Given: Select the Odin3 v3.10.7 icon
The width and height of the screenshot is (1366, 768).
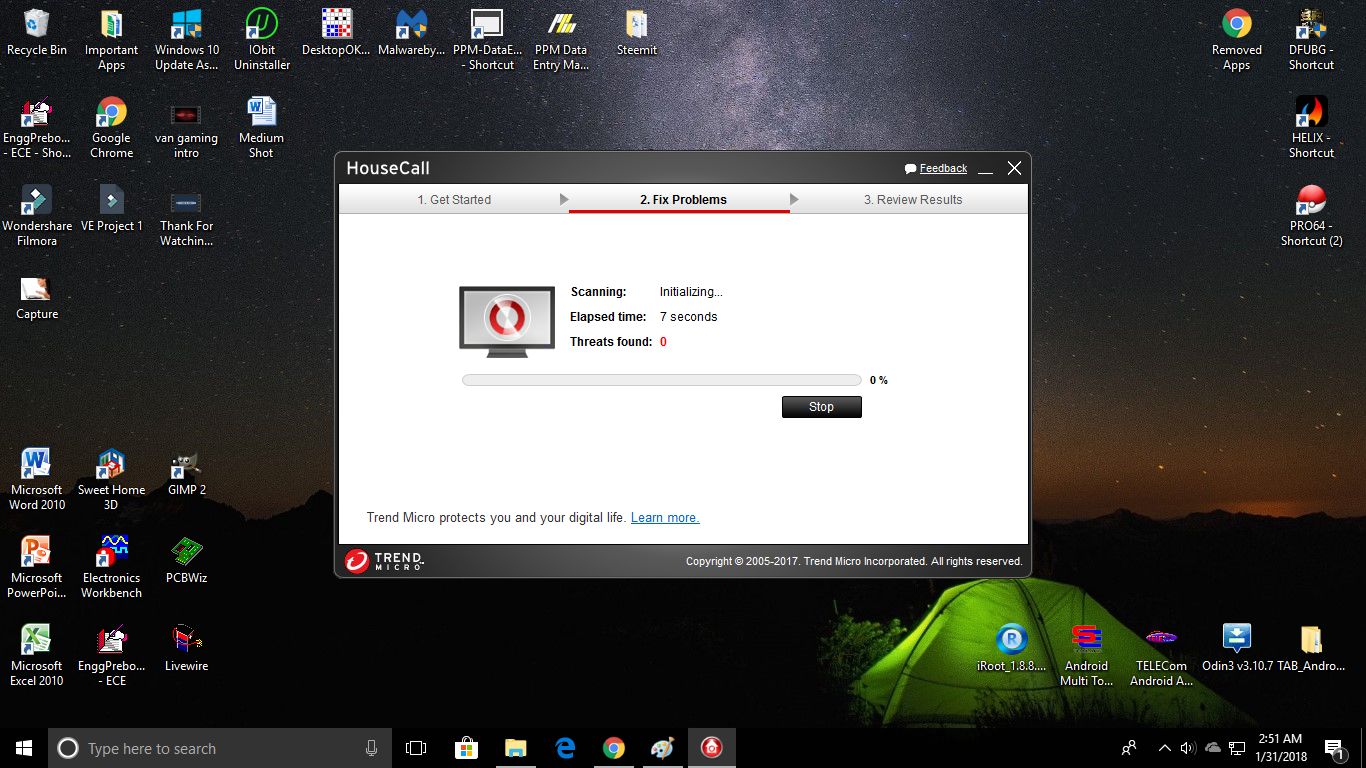Looking at the screenshot, I should tap(1237, 648).
